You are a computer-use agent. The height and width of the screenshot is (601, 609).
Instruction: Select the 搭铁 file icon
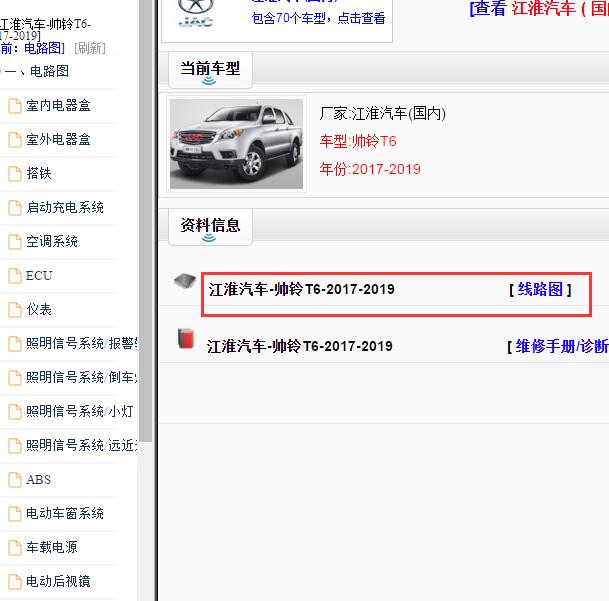click(x=15, y=174)
